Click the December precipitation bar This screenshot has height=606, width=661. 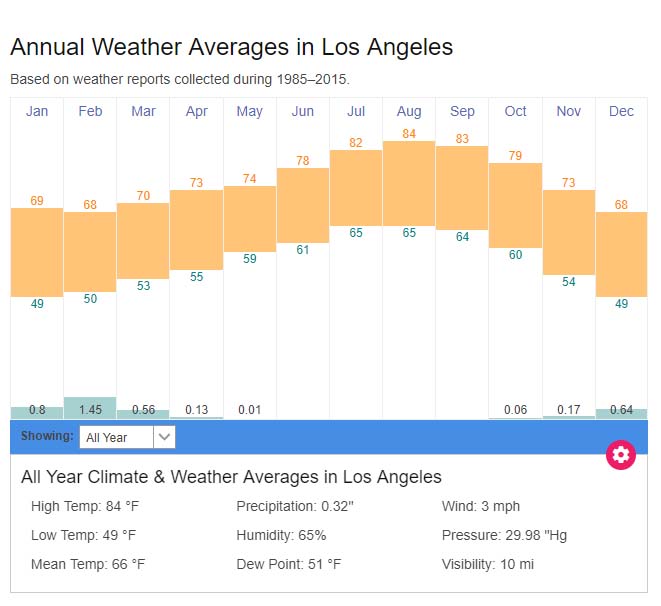tap(621, 413)
